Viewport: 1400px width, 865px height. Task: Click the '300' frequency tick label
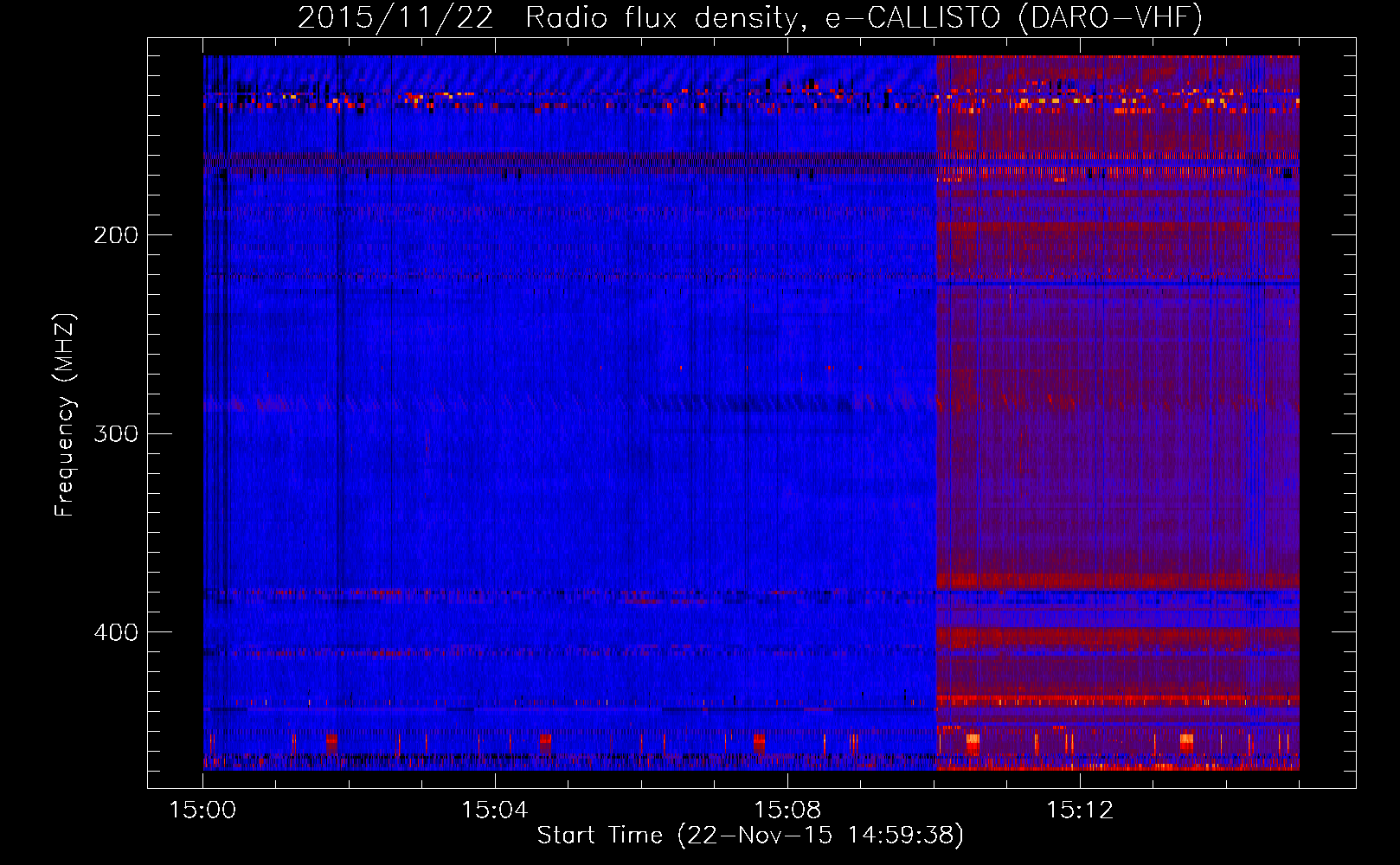pyautogui.click(x=116, y=433)
